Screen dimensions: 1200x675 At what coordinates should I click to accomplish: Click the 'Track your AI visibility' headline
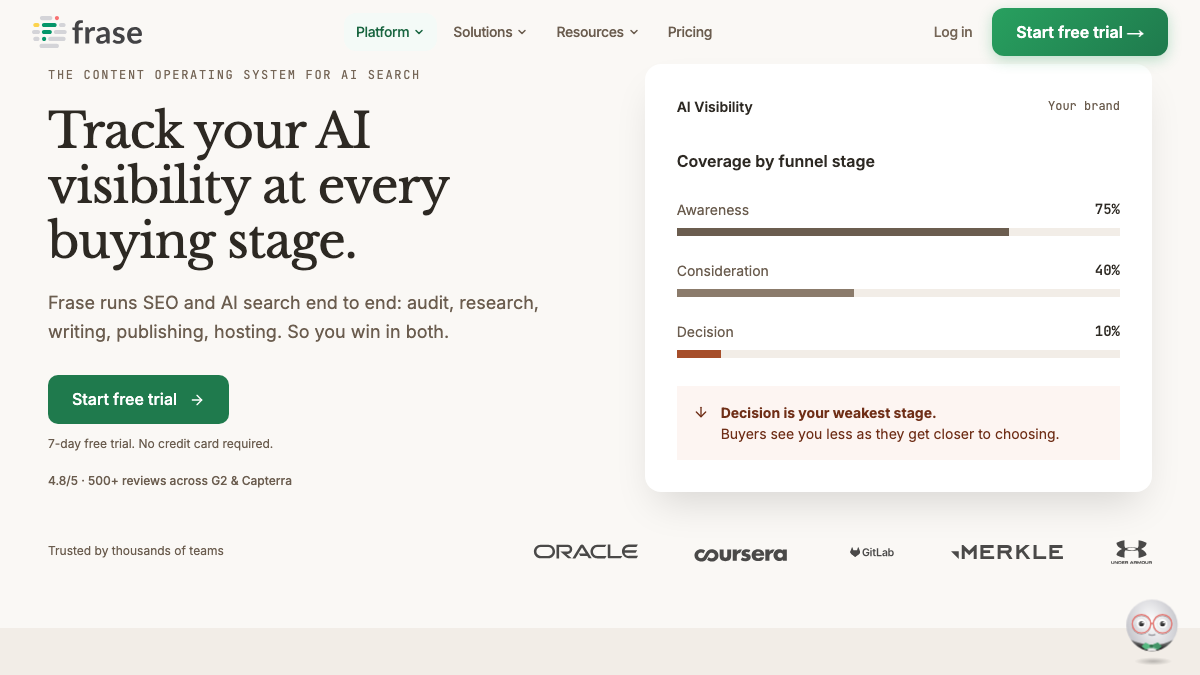click(249, 185)
